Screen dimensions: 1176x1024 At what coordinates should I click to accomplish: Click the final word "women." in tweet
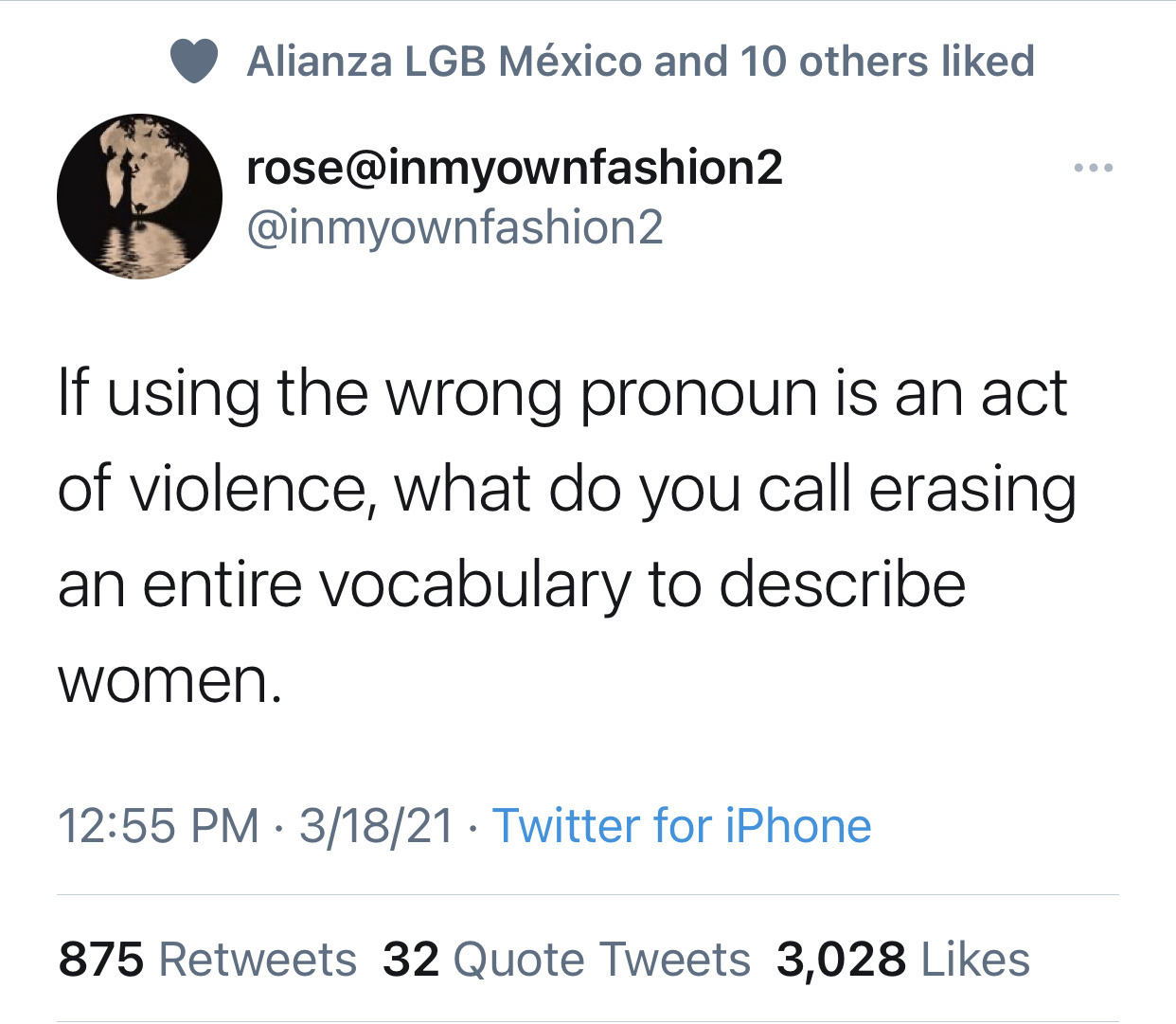170,680
